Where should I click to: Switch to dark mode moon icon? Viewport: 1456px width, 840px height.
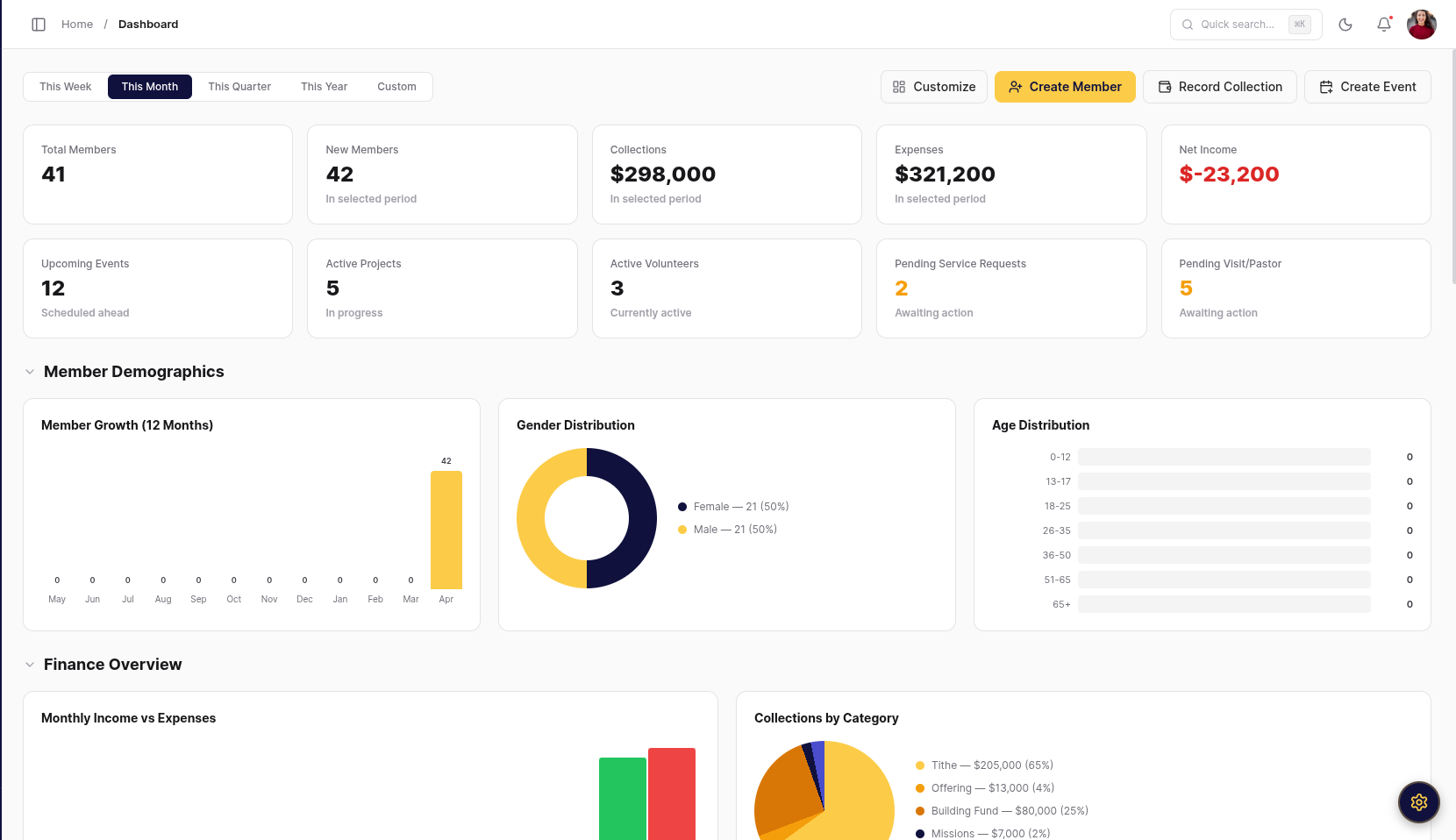(1345, 25)
